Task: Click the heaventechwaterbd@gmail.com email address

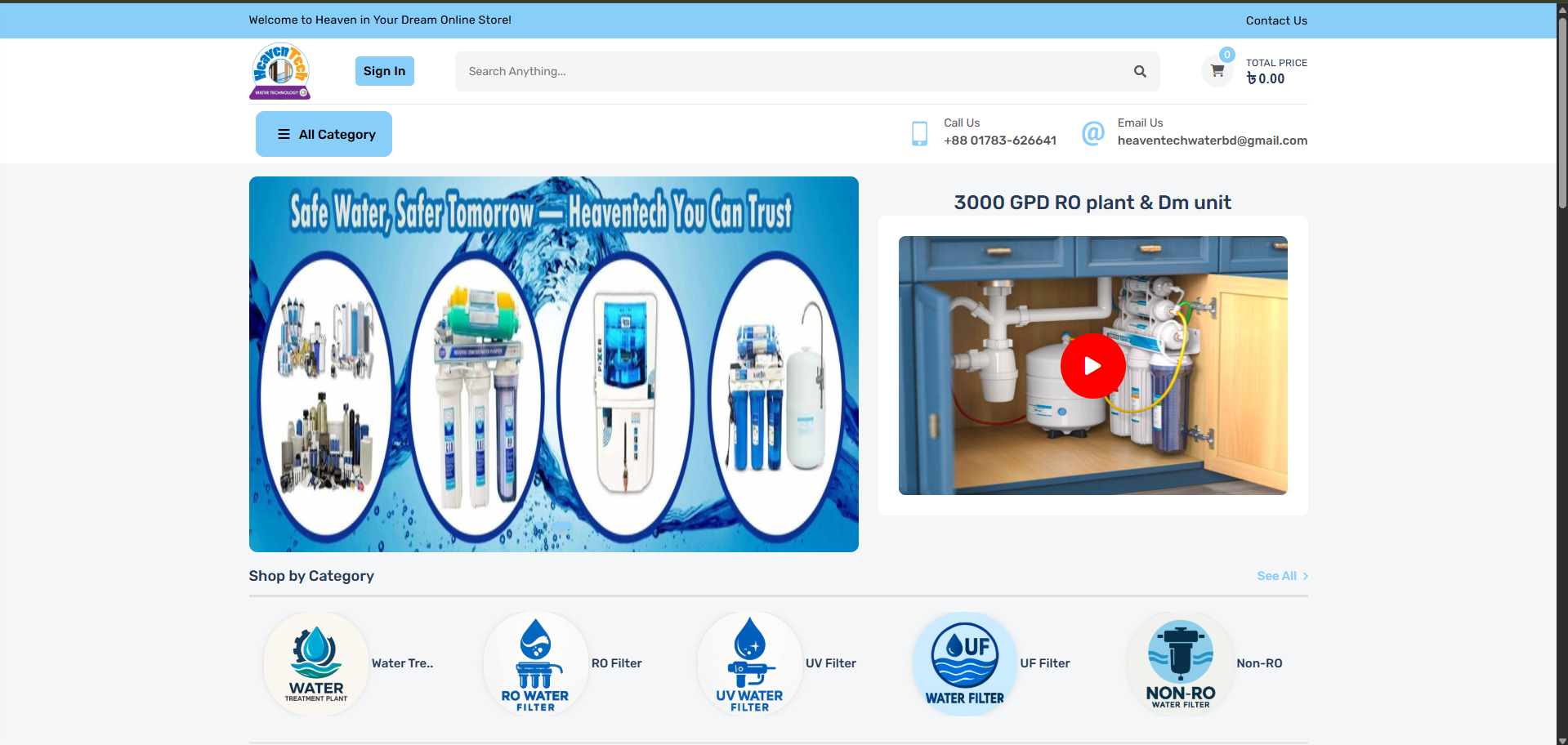Action: [x=1212, y=141]
